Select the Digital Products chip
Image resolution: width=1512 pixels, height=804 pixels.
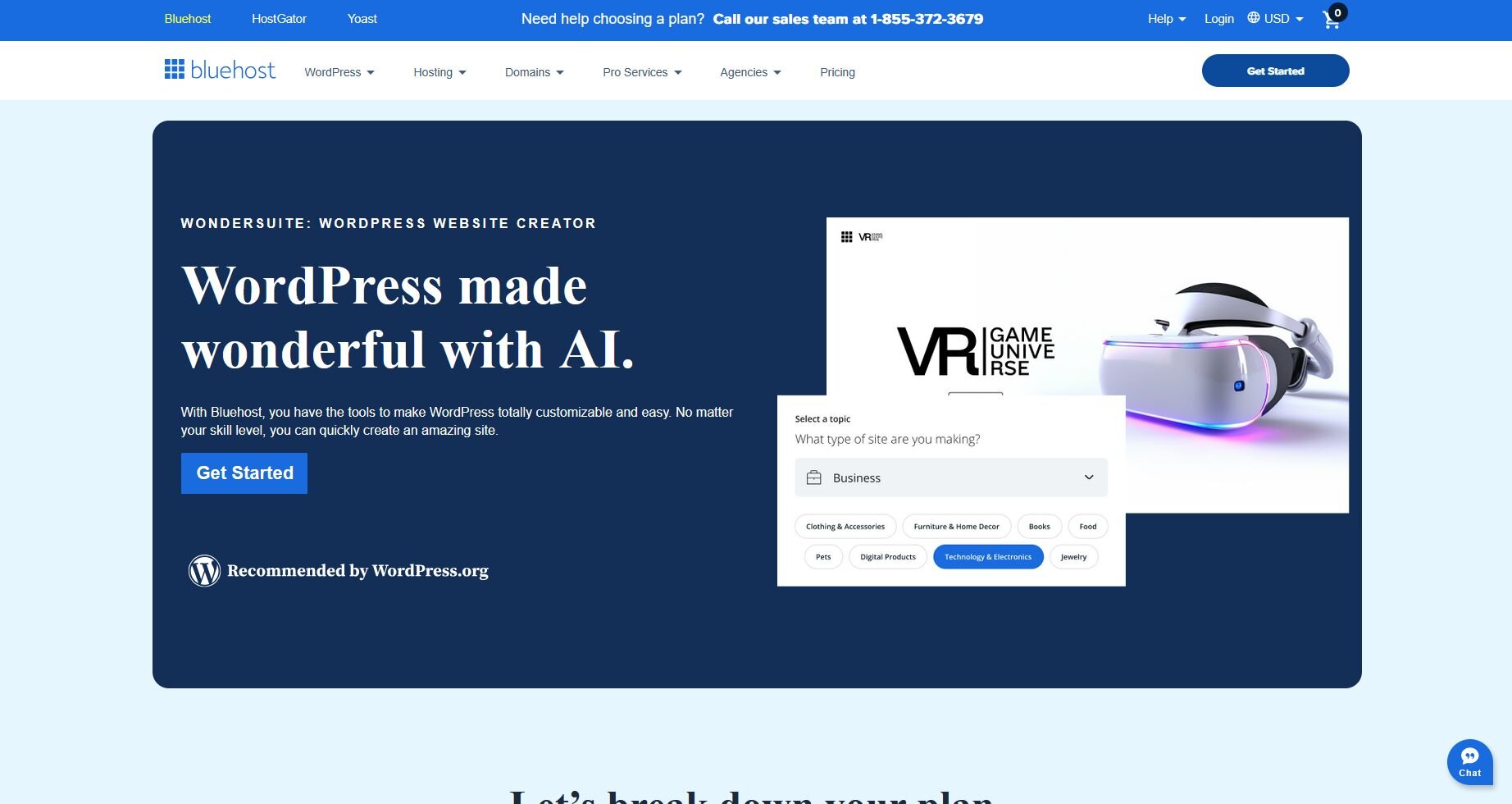(888, 557)
